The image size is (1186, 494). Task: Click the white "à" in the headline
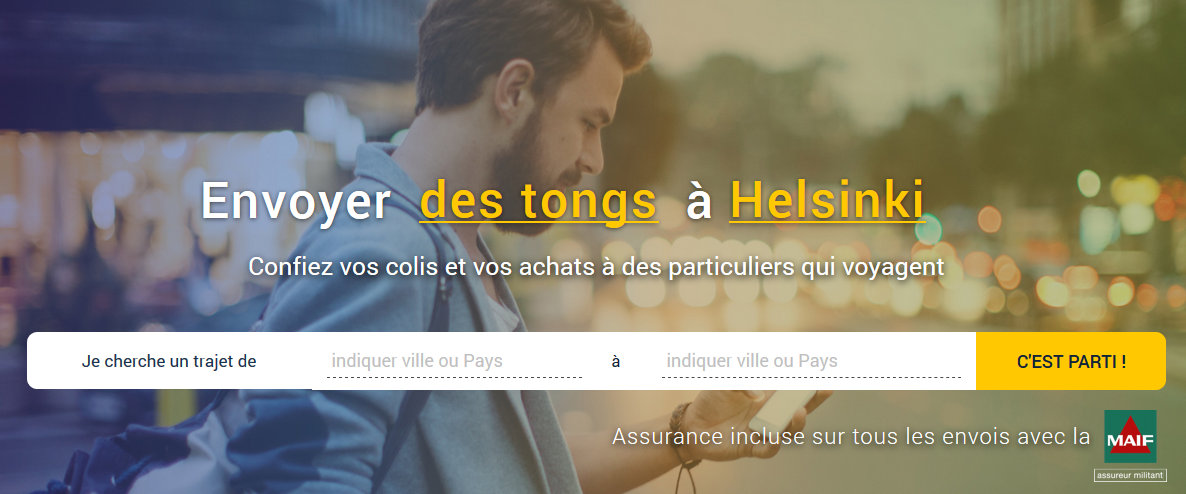point(700,203)
